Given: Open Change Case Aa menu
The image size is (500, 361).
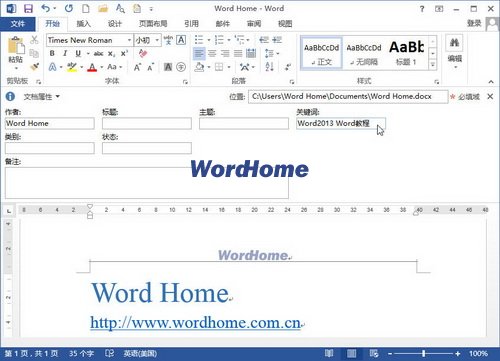Looking at the screenshot, I should 112,67.
